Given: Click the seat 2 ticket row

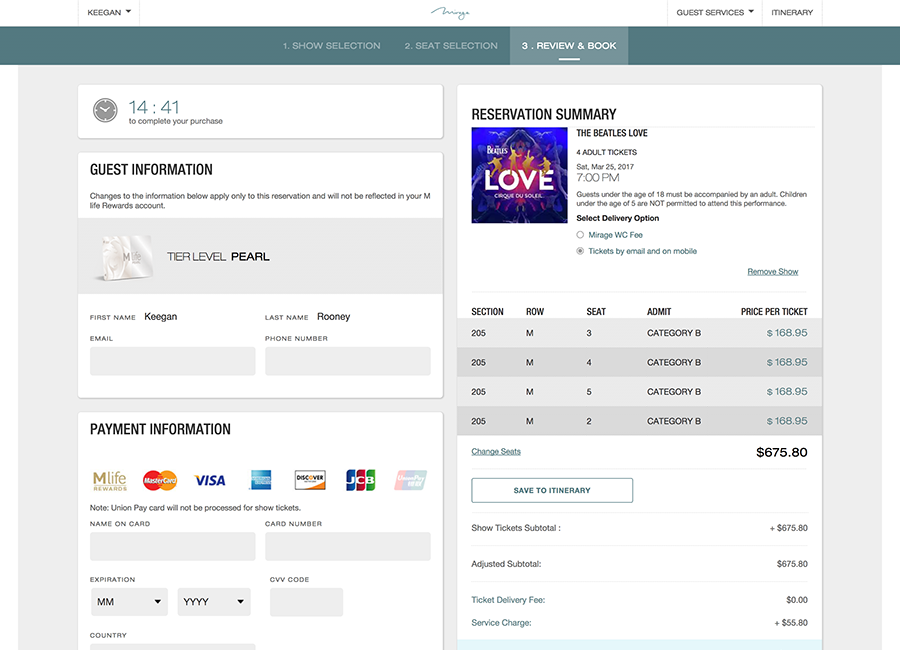Looking at the screenshot, I should point(639,421).
